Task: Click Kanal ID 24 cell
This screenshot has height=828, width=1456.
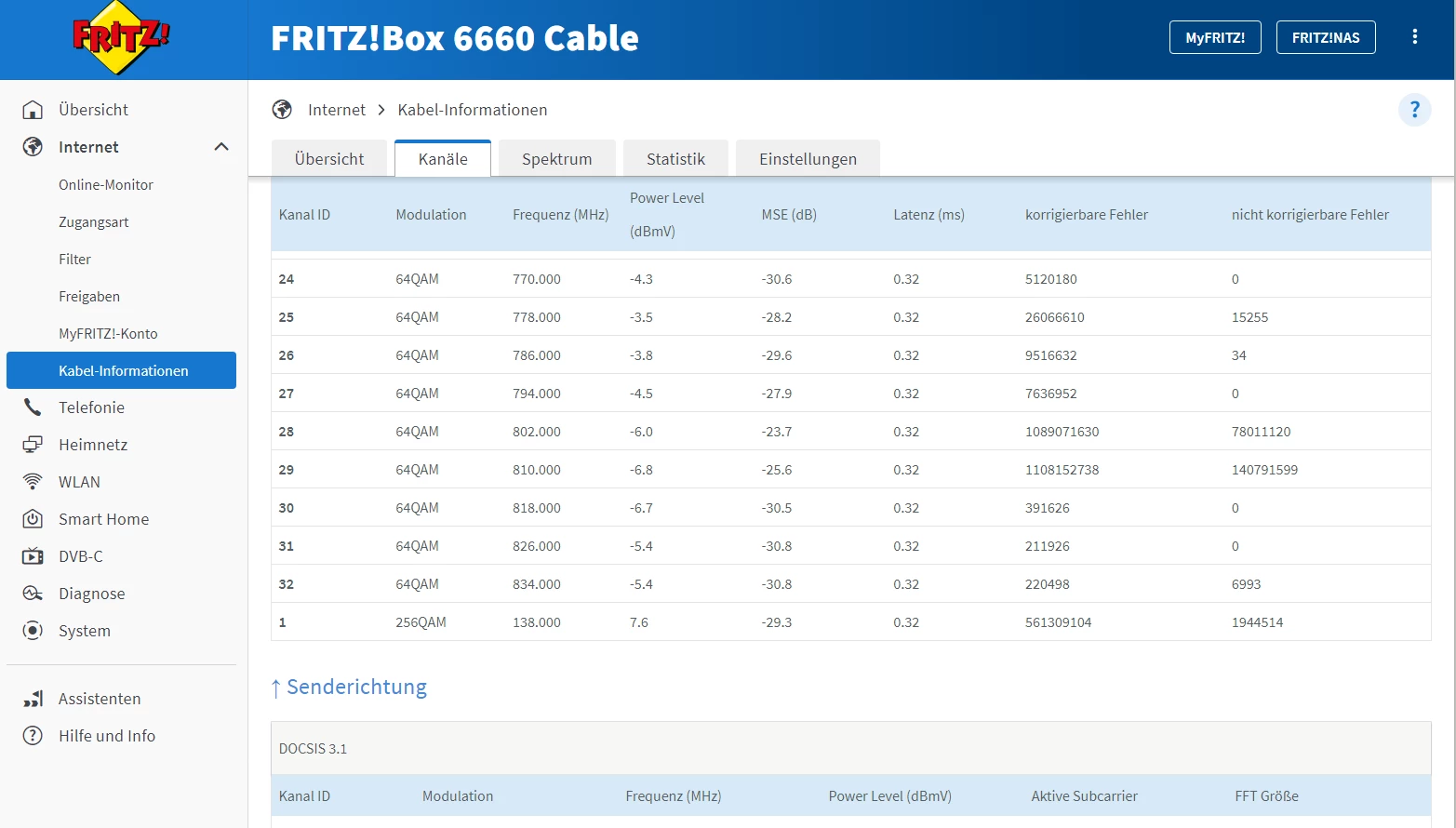Action: (x=287, y=279)
